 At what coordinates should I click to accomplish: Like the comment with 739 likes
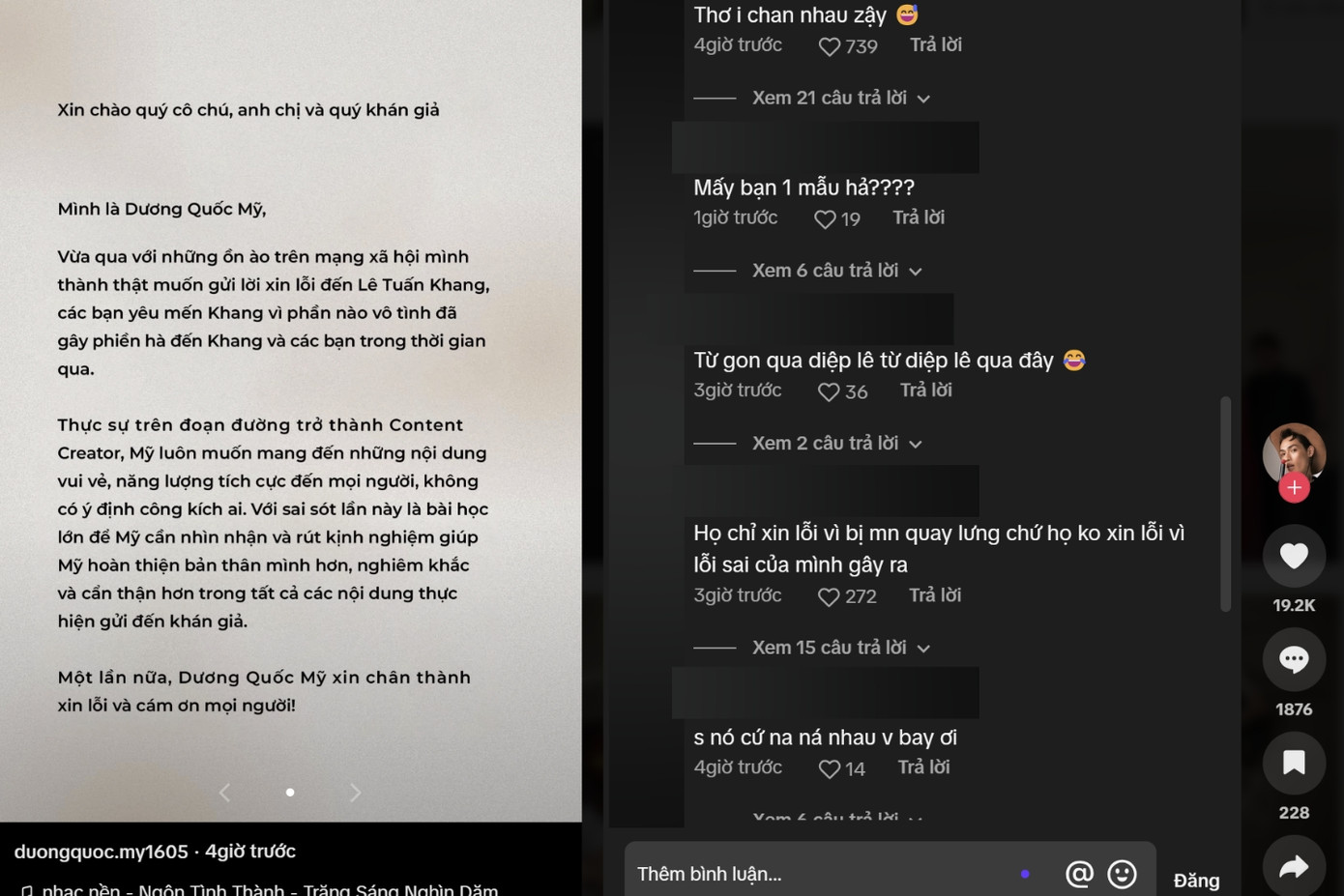[x=829, y=46]
